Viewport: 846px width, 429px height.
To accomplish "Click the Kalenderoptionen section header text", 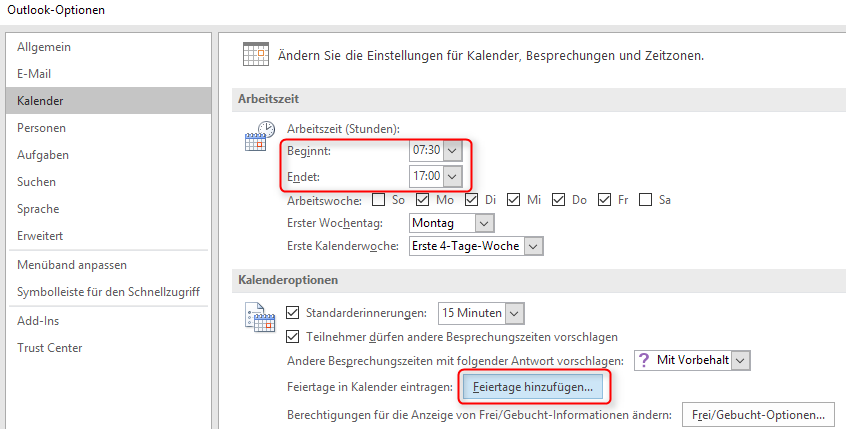I will pos(288,280).
